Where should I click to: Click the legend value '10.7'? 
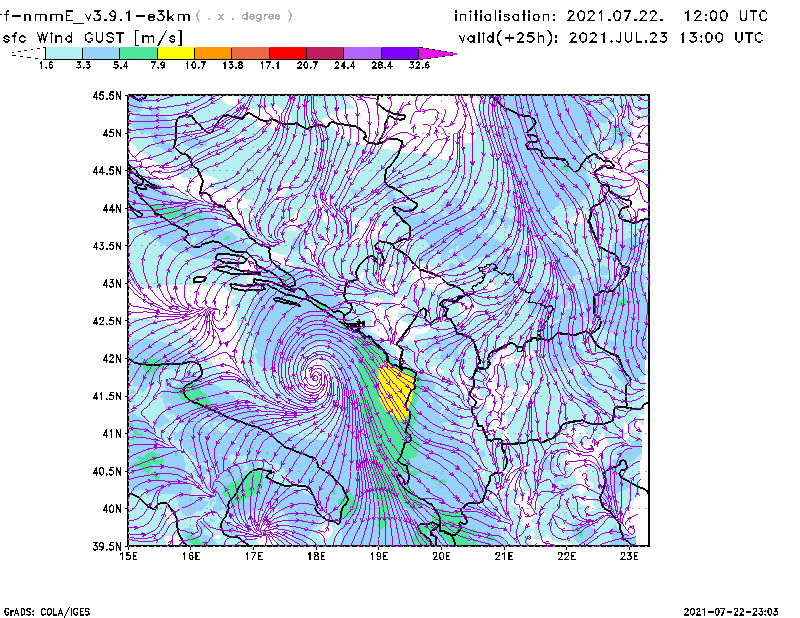click(x=195, y=65)
